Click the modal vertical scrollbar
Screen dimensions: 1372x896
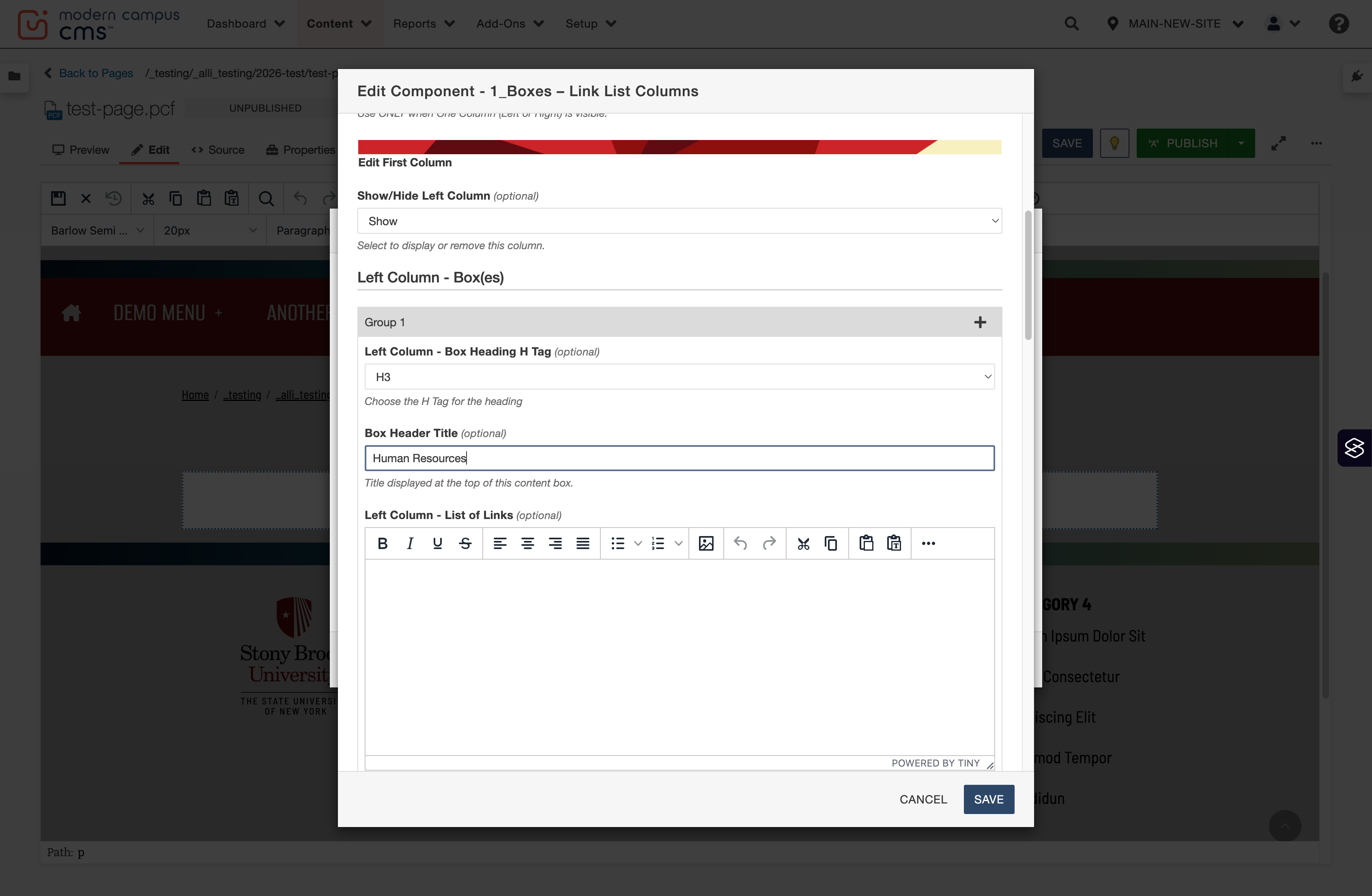click(x=1028, y=276)
